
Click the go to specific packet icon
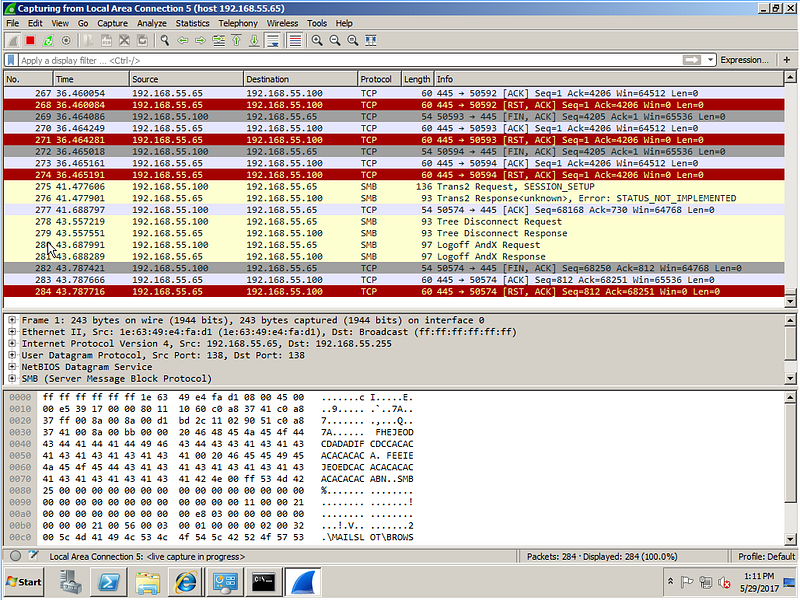click(218, 41)
